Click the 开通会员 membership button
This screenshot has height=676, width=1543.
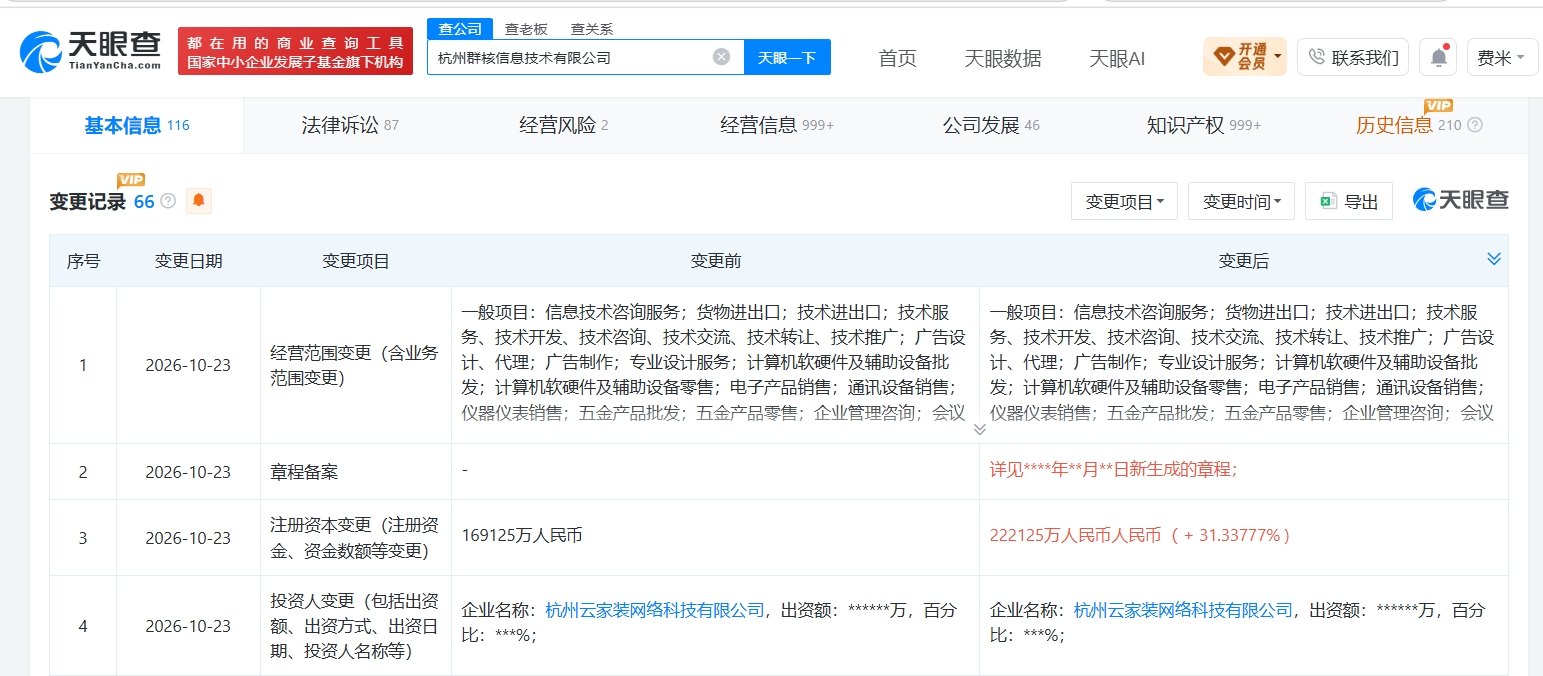[1245, 57]
